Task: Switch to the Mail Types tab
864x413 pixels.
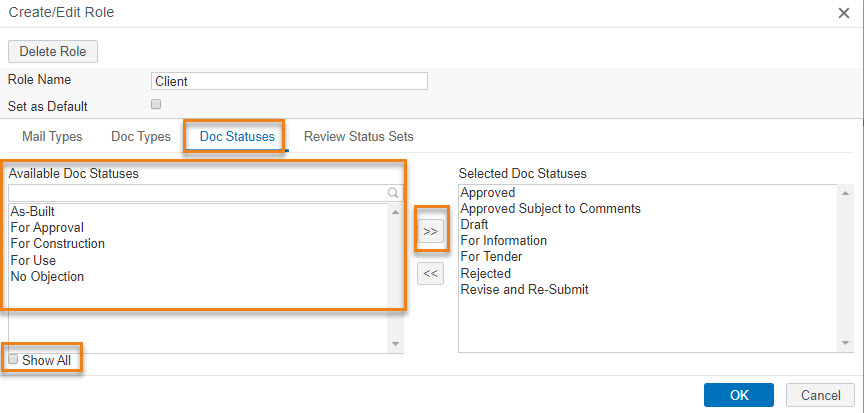Action: click(52, 136)
